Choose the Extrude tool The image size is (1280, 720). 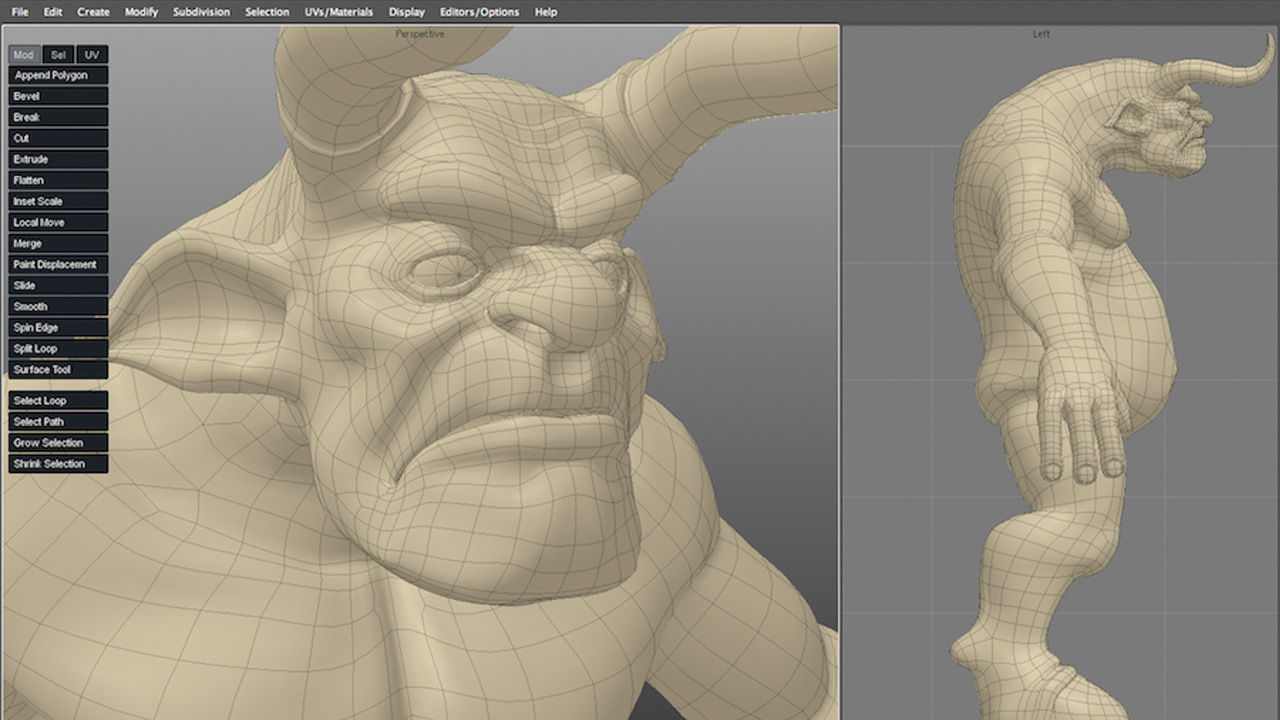58,159
